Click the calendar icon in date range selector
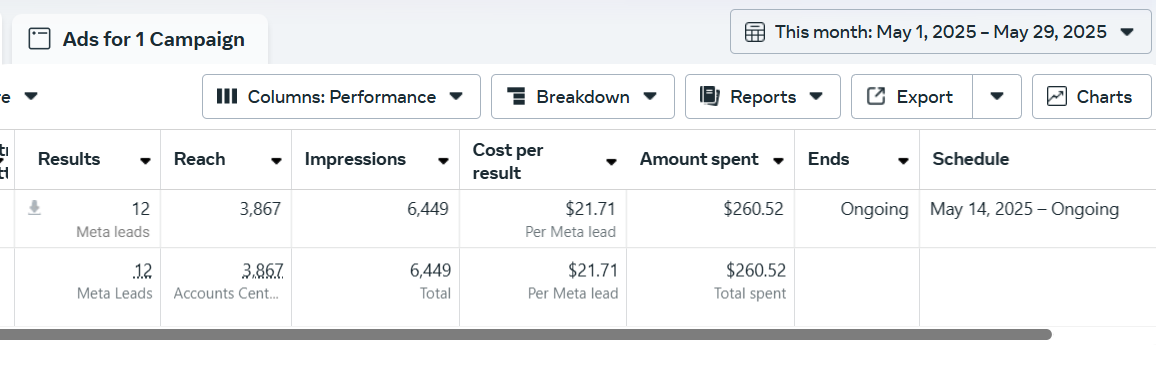This screenshot has width=1156, height=382. 754,32
